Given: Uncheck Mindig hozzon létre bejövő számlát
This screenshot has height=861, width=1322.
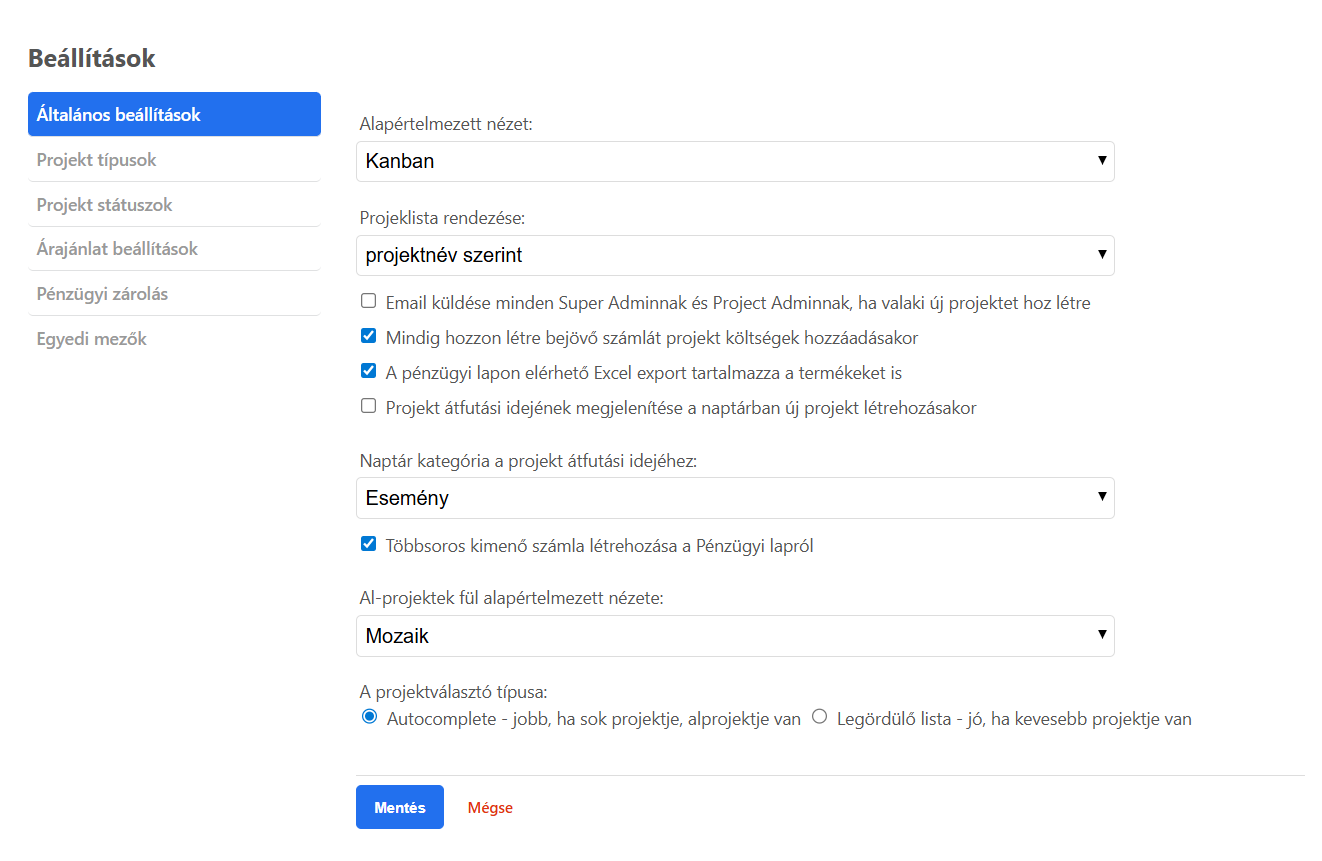Looking at the screenshot, I should (x=369, y=336).
